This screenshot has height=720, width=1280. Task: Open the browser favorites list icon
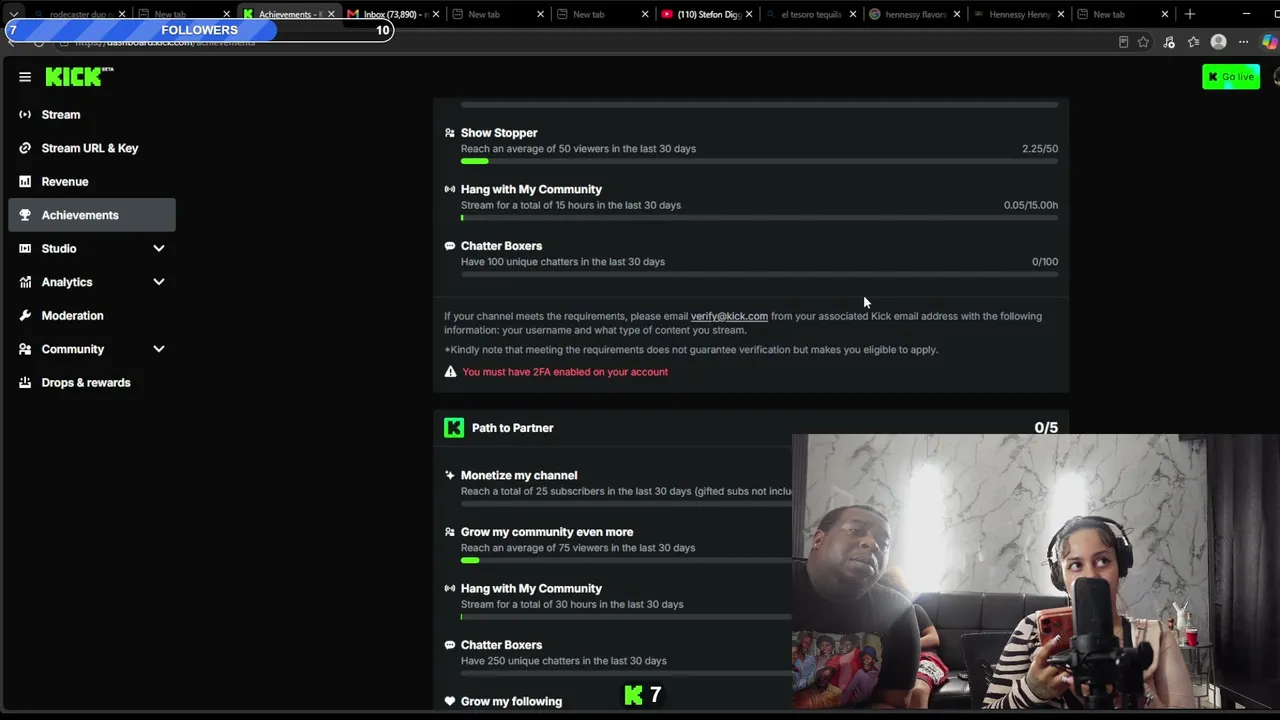[x=1194, y=42]
